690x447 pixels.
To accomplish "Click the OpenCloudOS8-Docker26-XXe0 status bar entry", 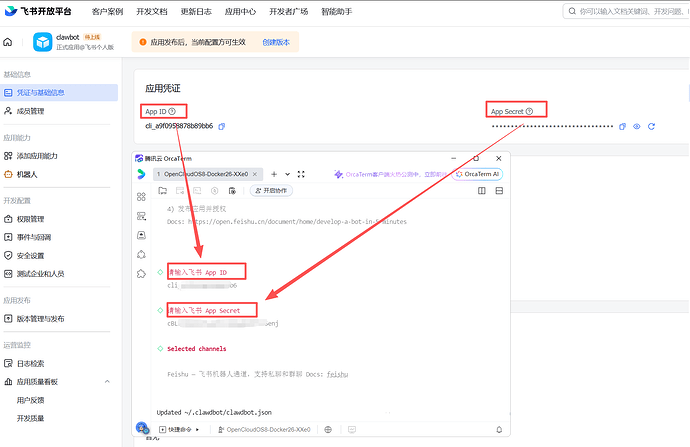I will (264, 429).
